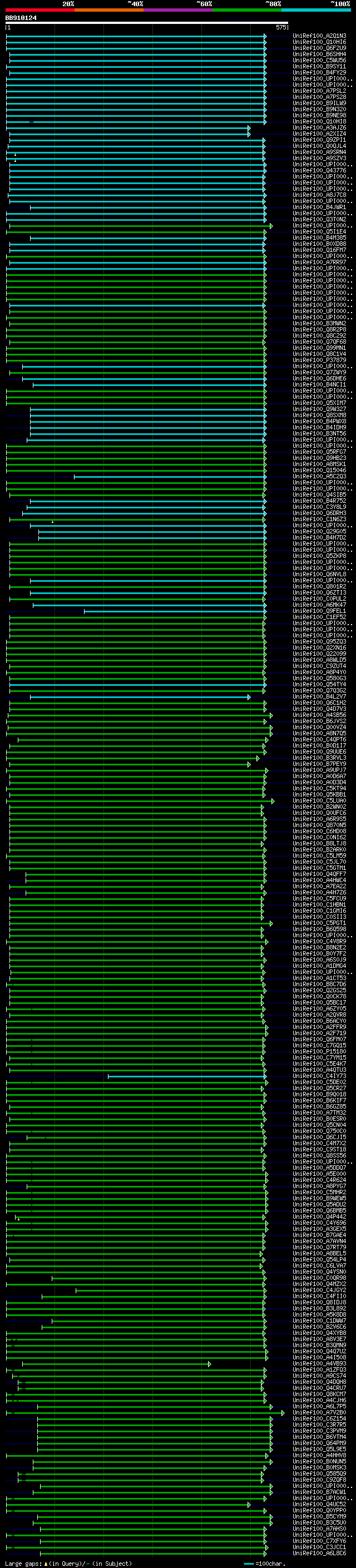This screenshot has width=356, height=1568.
Task: Click hit label UniRef100_B2WN02
Action: pos(319,807)
